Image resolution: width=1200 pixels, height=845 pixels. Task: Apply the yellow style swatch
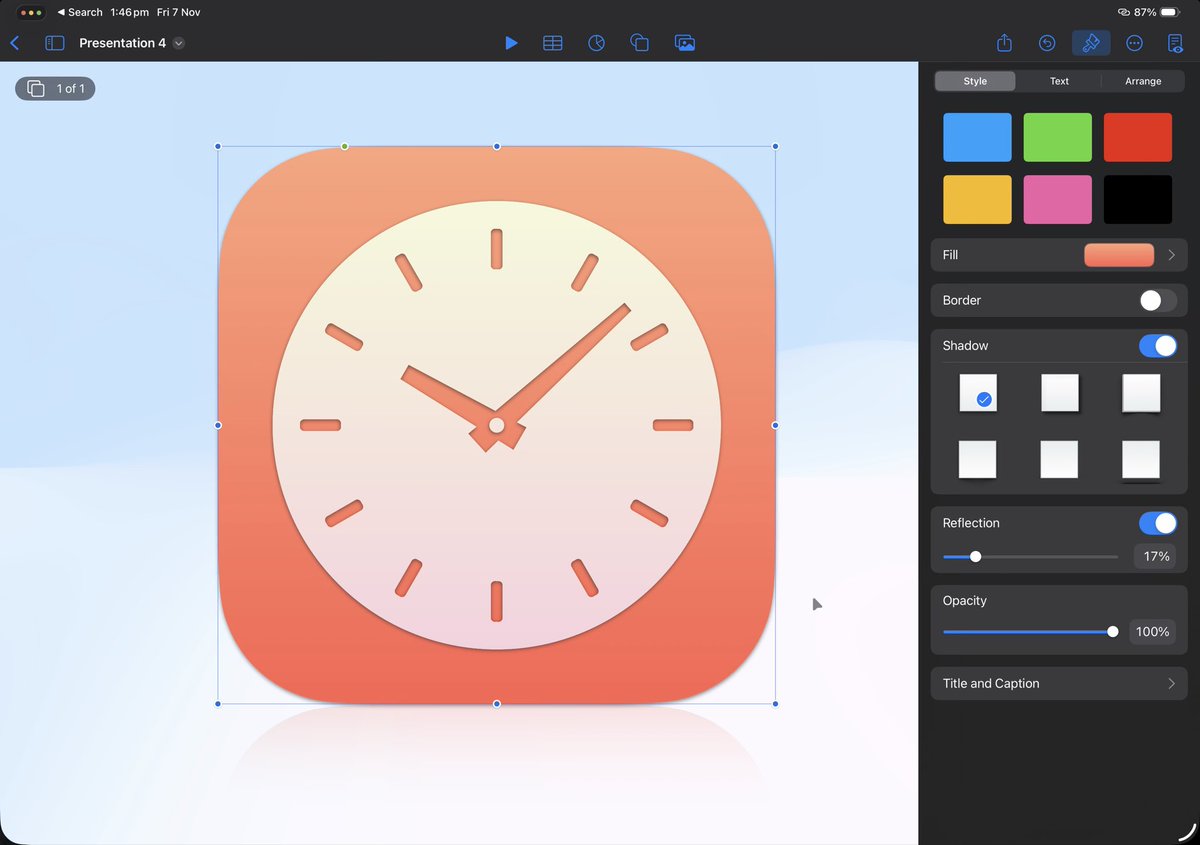(x=977, y=199)
